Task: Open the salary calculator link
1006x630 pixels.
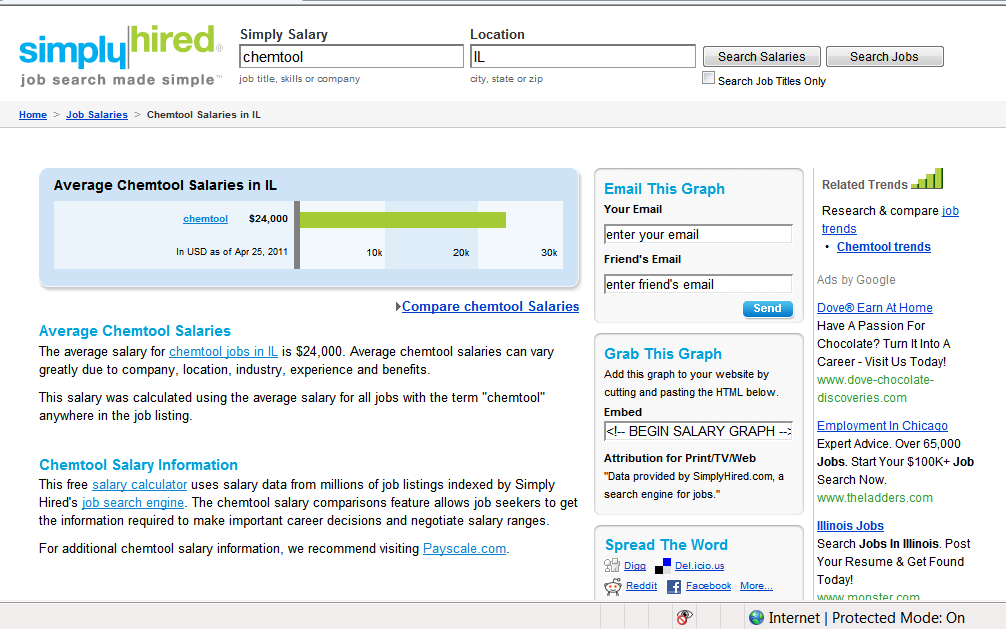Action: point(139,484)
